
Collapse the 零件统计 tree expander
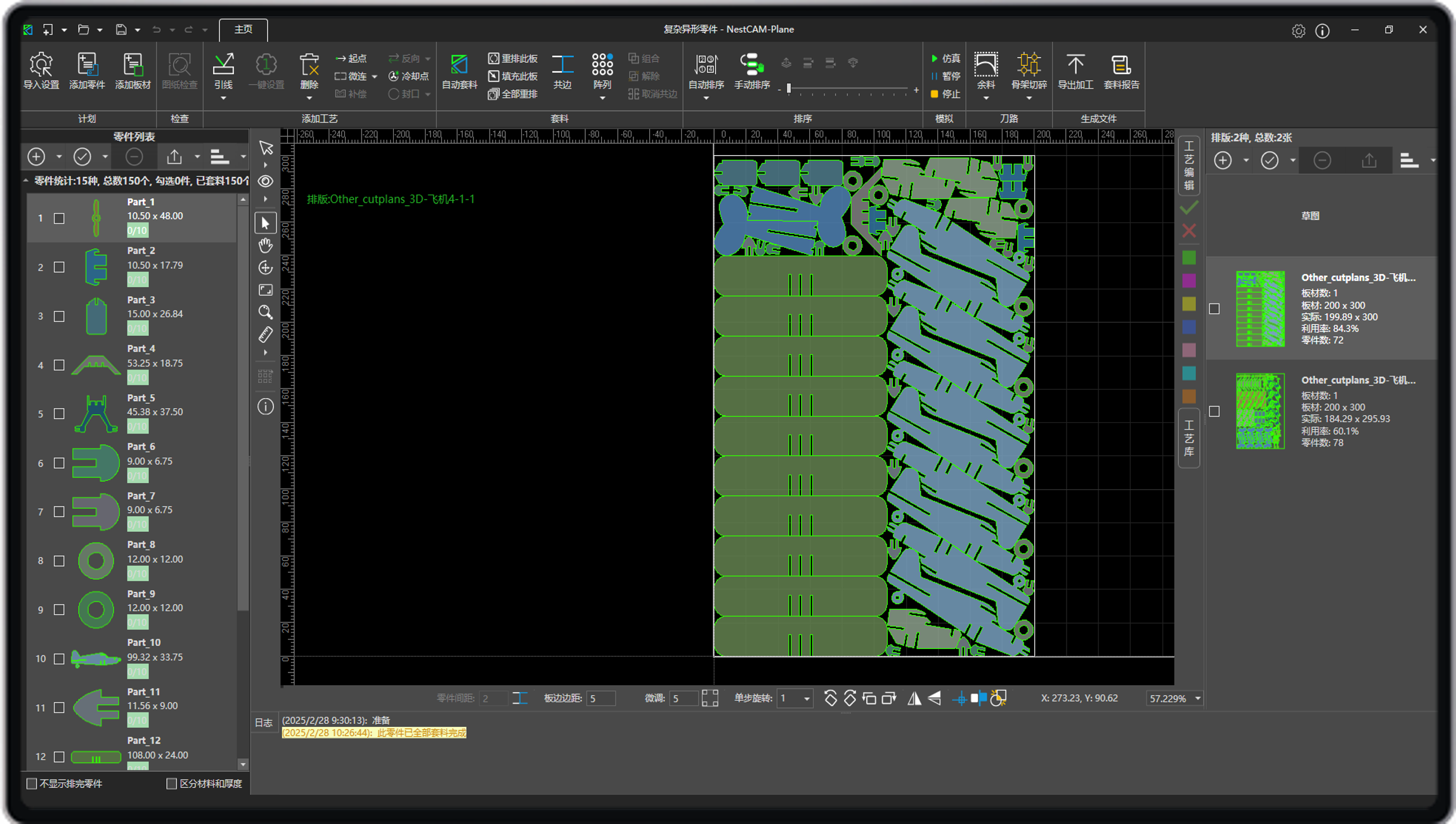coord(26,181)
